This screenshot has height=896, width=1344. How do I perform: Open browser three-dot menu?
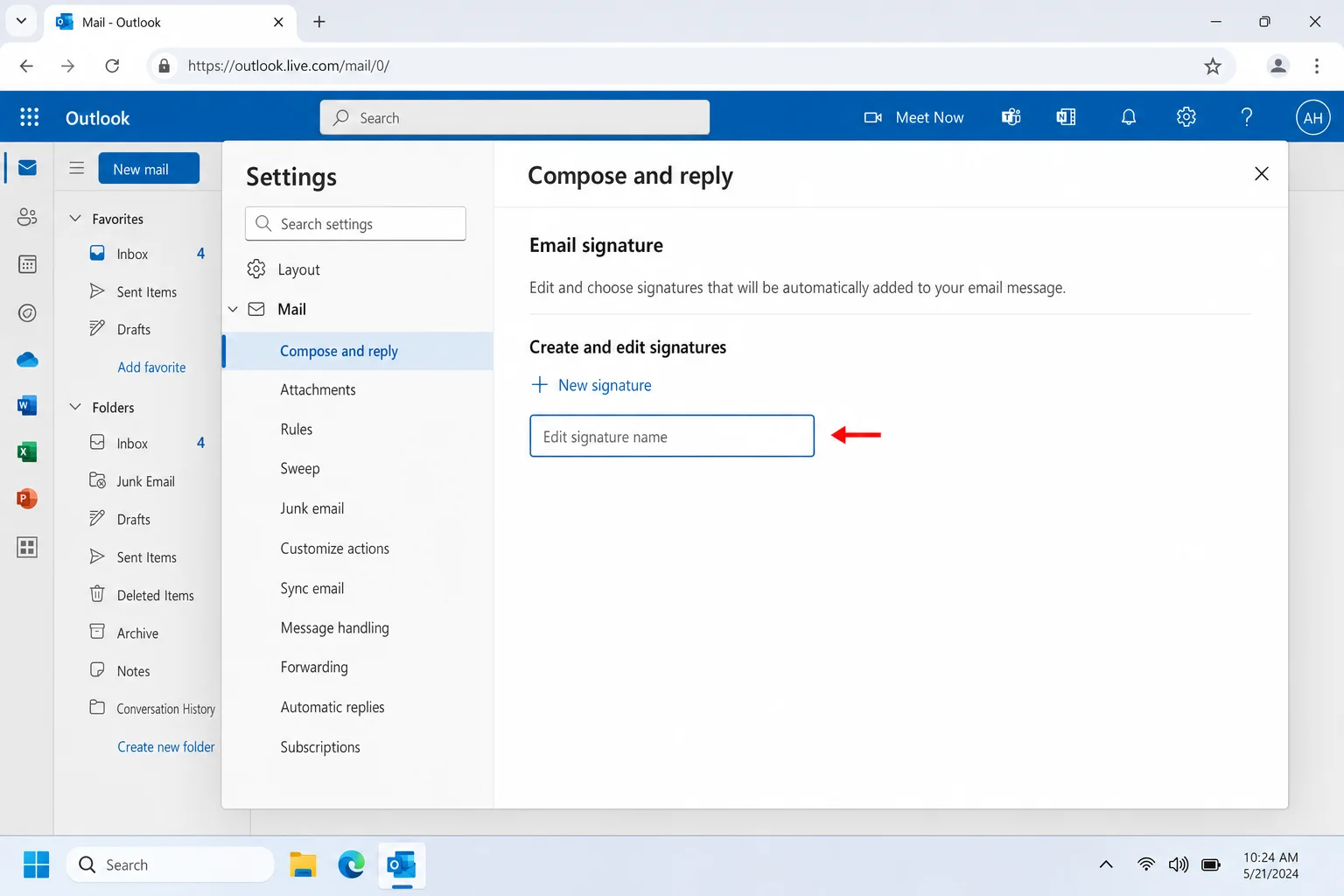coord(1316,66)
